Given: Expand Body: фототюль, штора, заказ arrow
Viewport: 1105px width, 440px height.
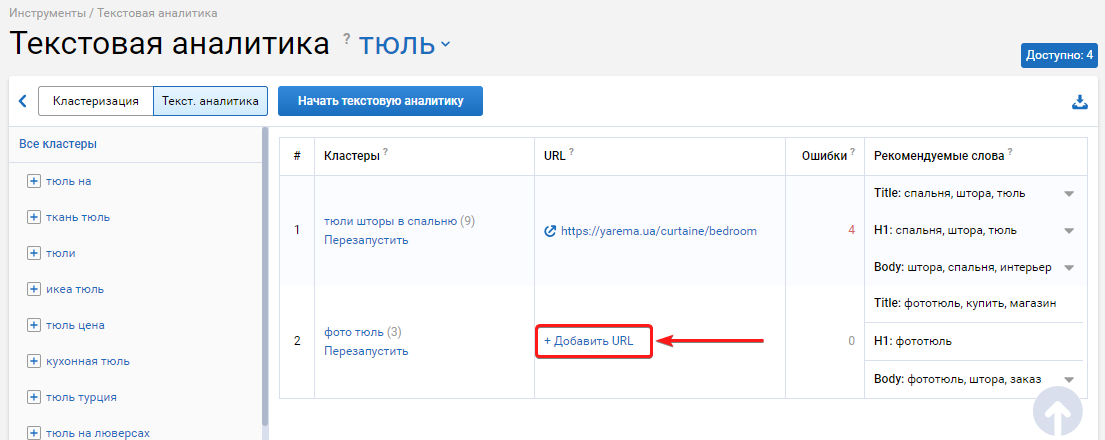Looking at the screenshot, I should (1068, 379).
